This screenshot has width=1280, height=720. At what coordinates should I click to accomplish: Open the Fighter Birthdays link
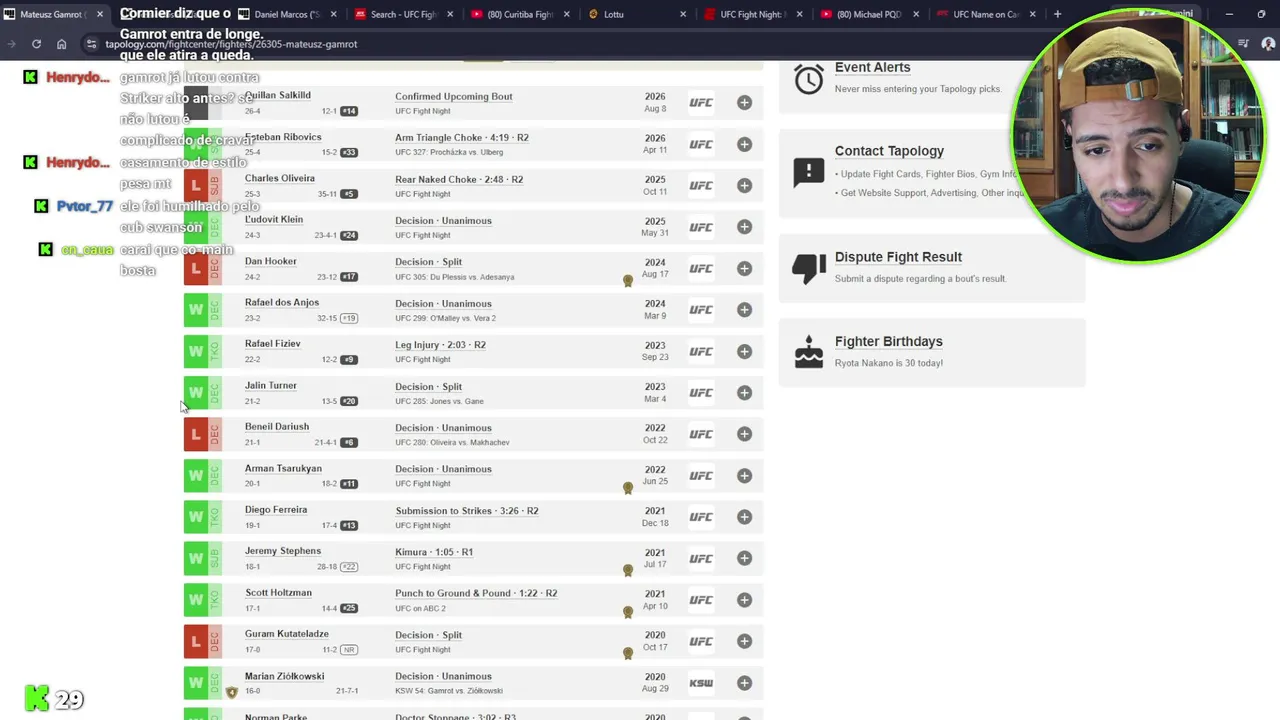888,342
